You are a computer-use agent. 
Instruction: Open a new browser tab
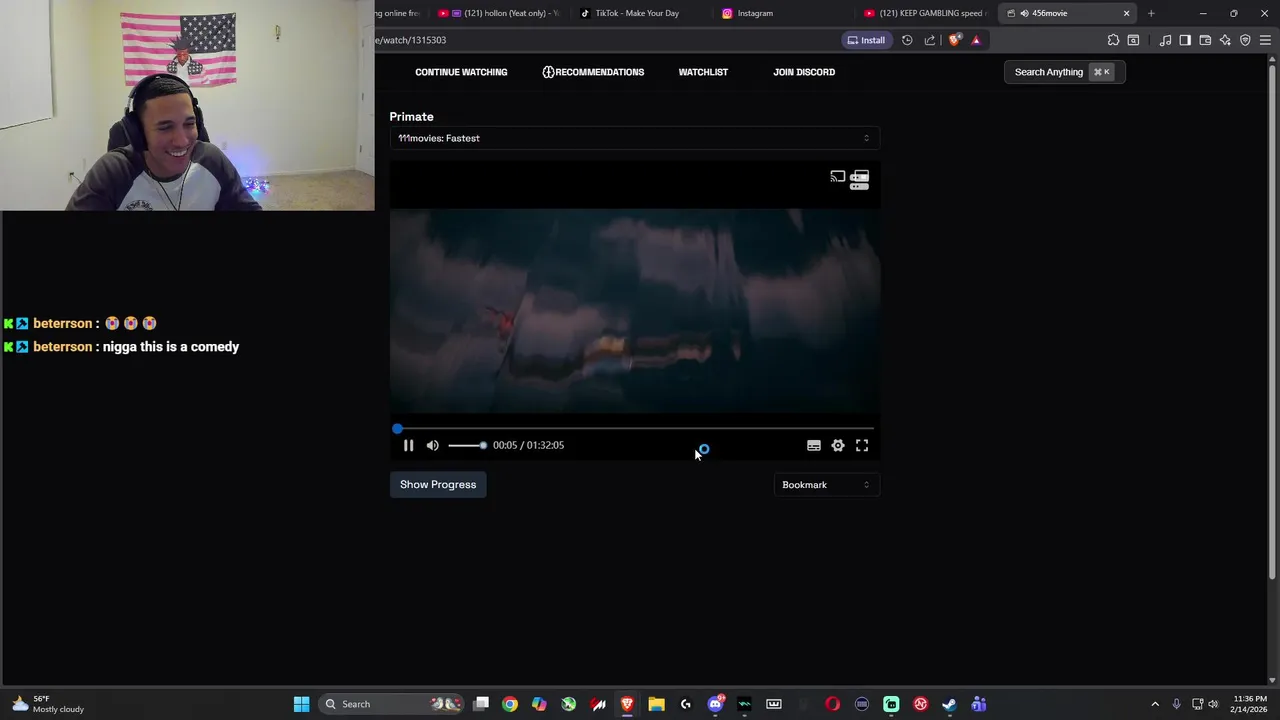pyautogui.click(x=1151, y=13)
